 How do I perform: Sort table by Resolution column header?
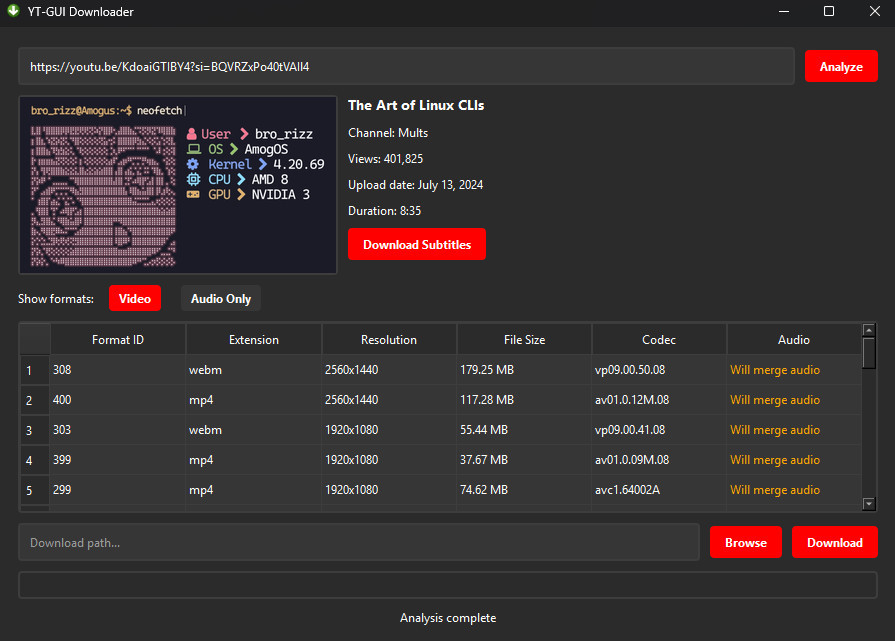389,340
